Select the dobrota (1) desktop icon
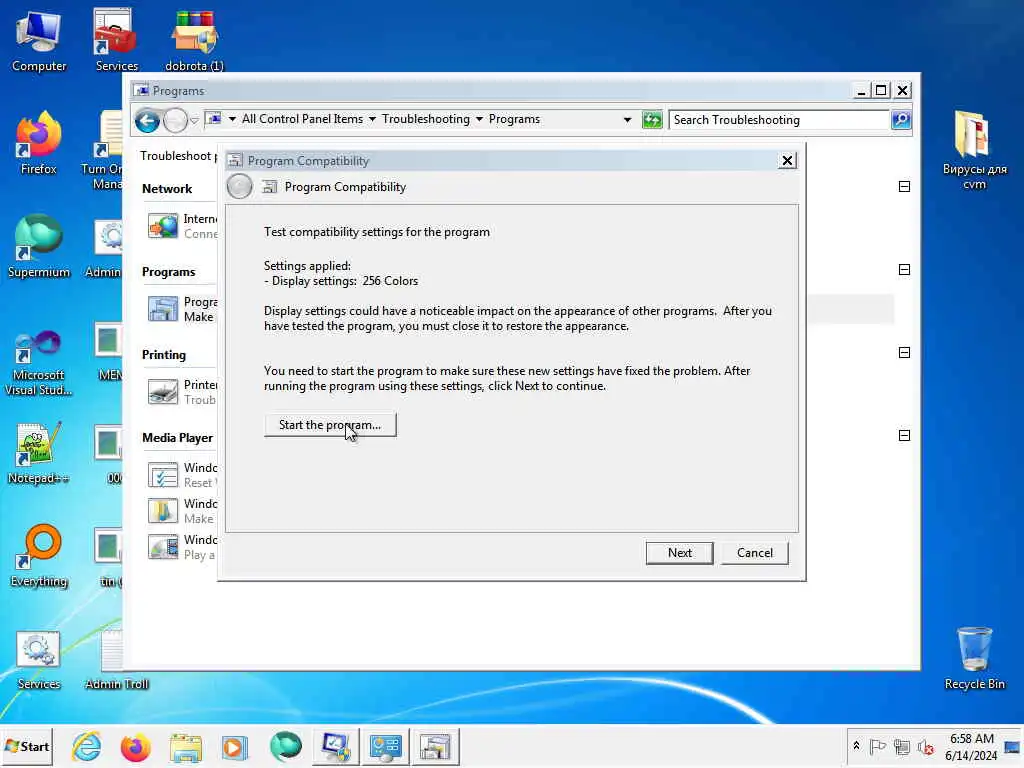 coord(194,40)
